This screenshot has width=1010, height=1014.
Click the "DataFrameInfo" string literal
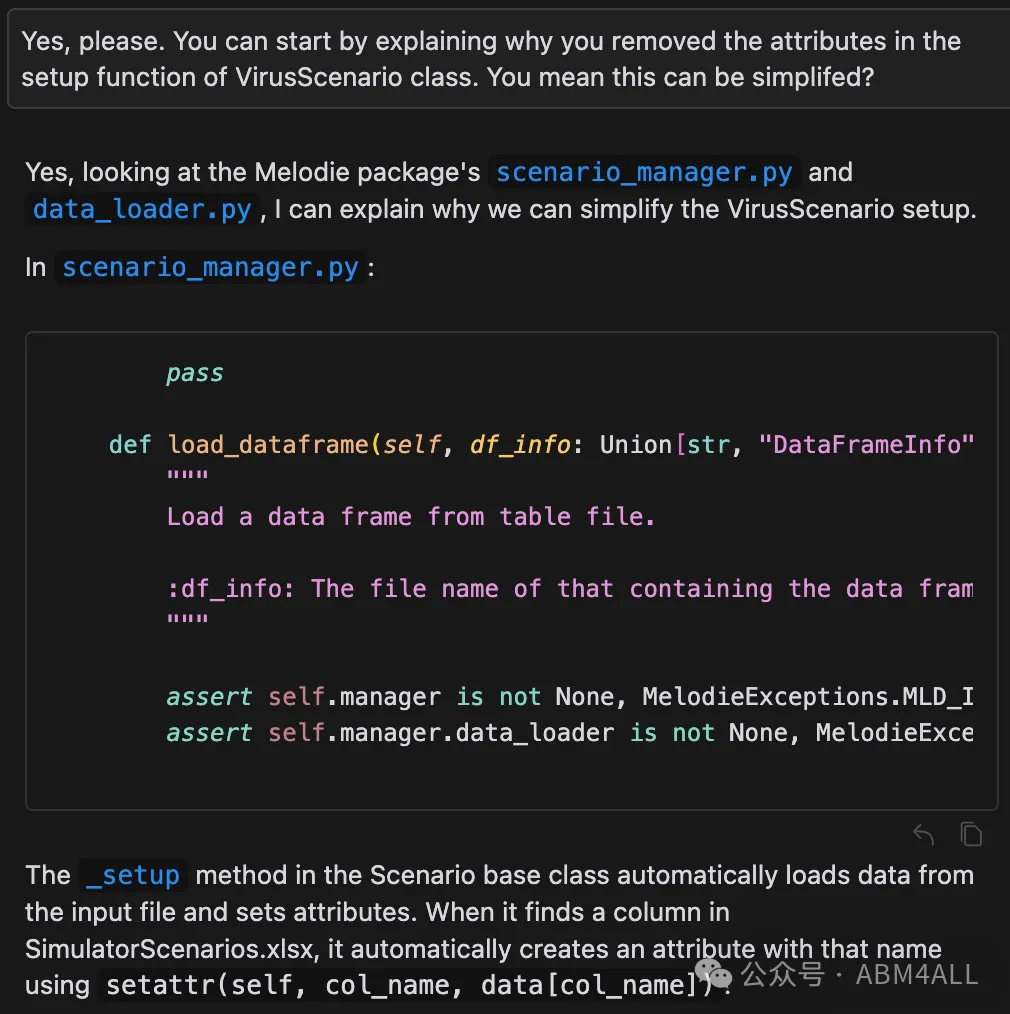(x=866, y=445)
